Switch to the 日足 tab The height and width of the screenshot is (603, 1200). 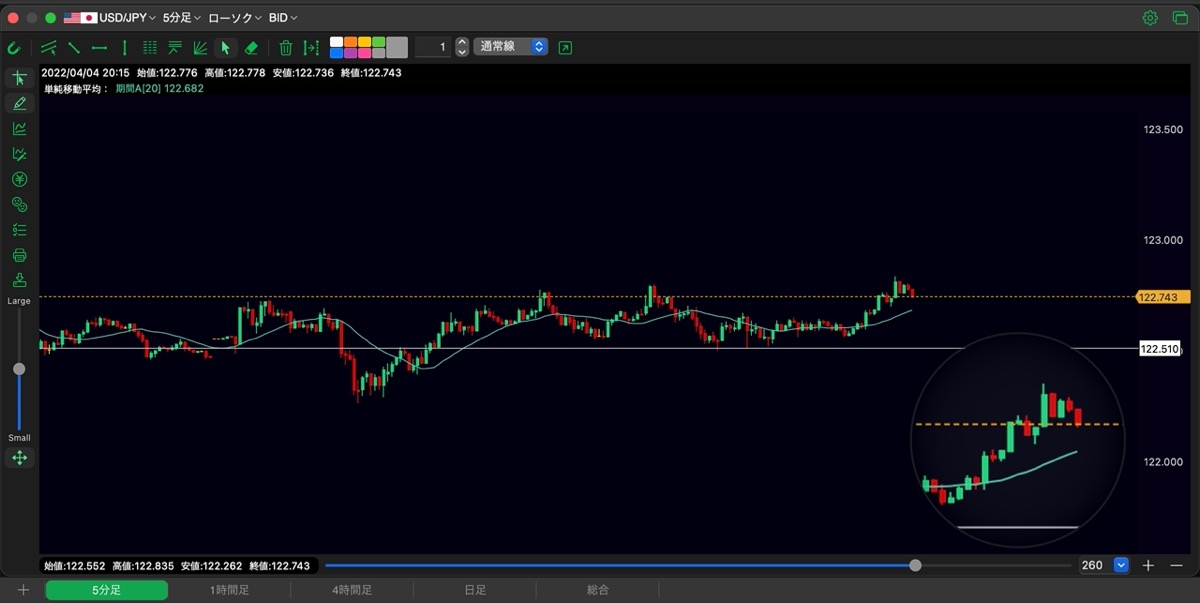click(x=475, y=590)
